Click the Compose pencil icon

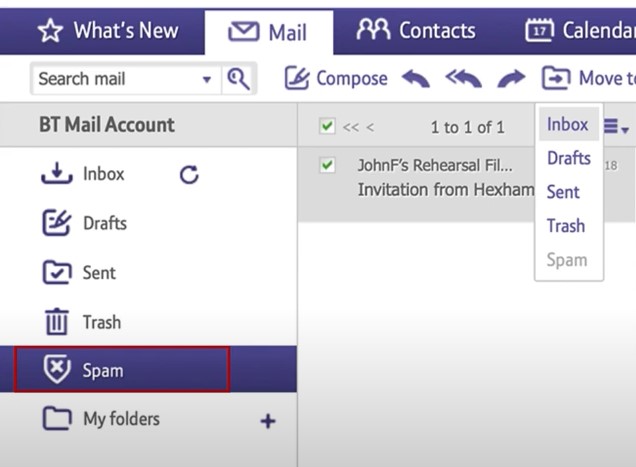click(x=297, y=78)
